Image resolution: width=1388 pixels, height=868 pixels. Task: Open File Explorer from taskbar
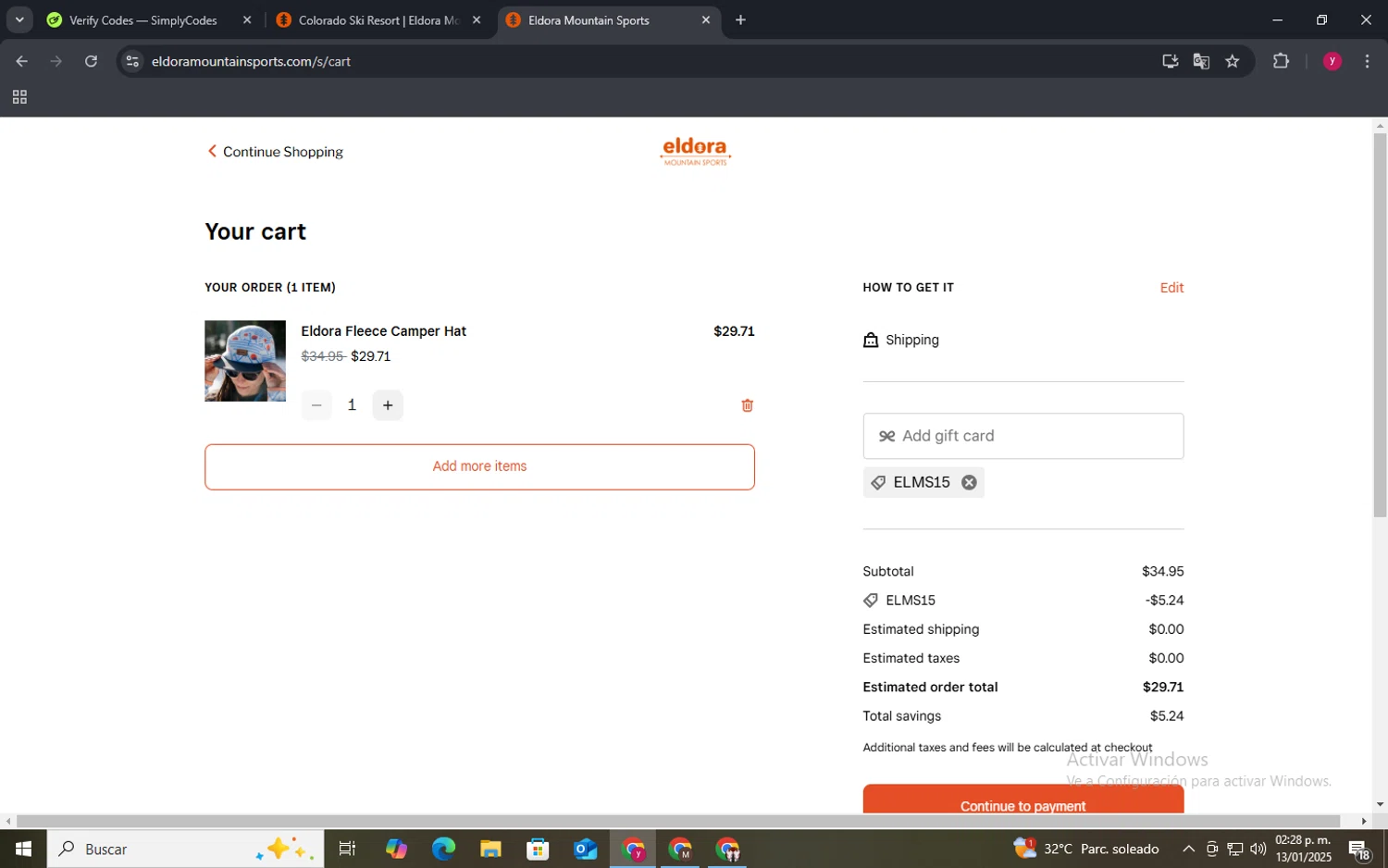pyautogui.click(x=490, y=849)
